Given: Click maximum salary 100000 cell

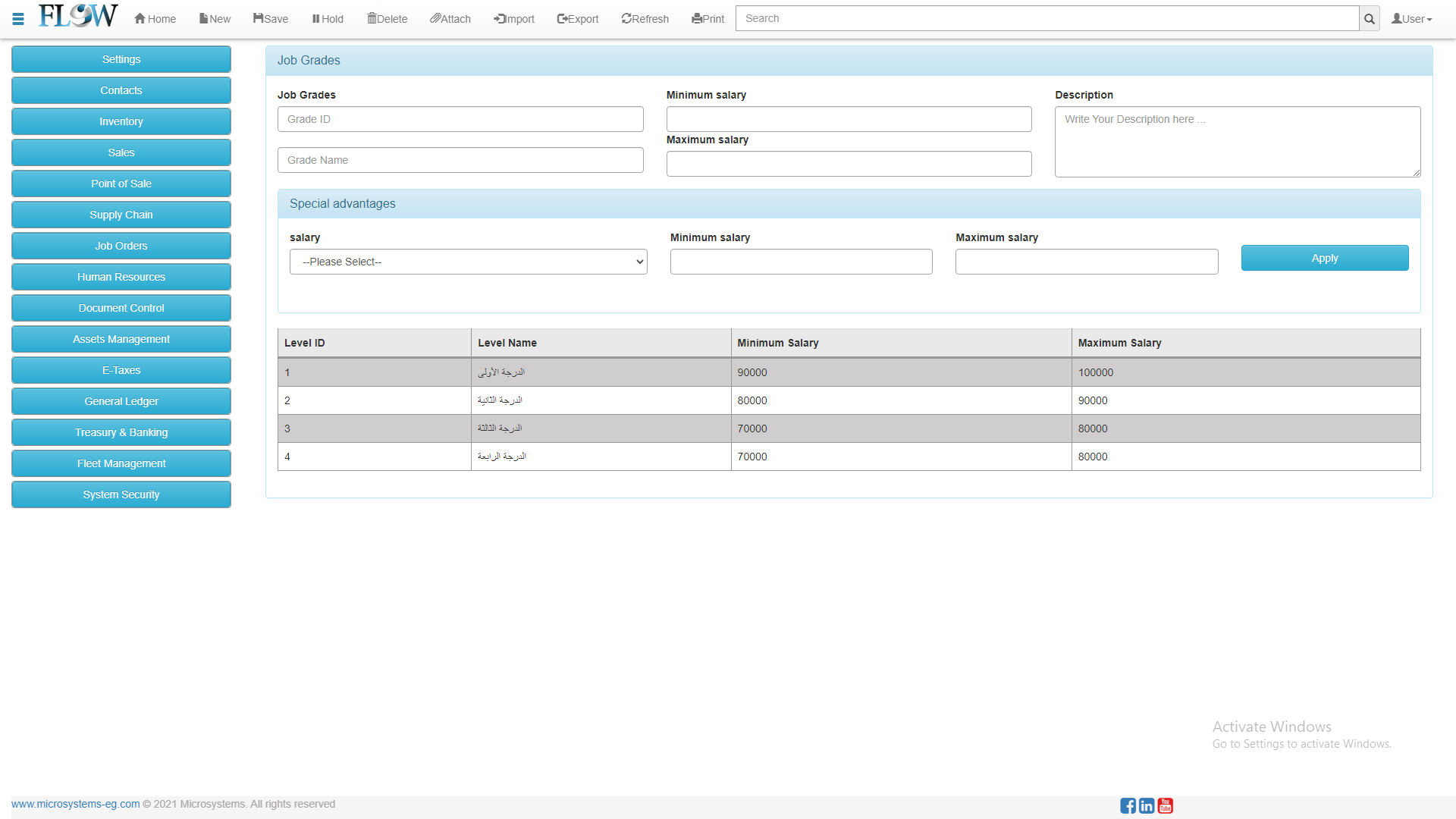Looking at the screenshot, I should [x=1246, y=372].
